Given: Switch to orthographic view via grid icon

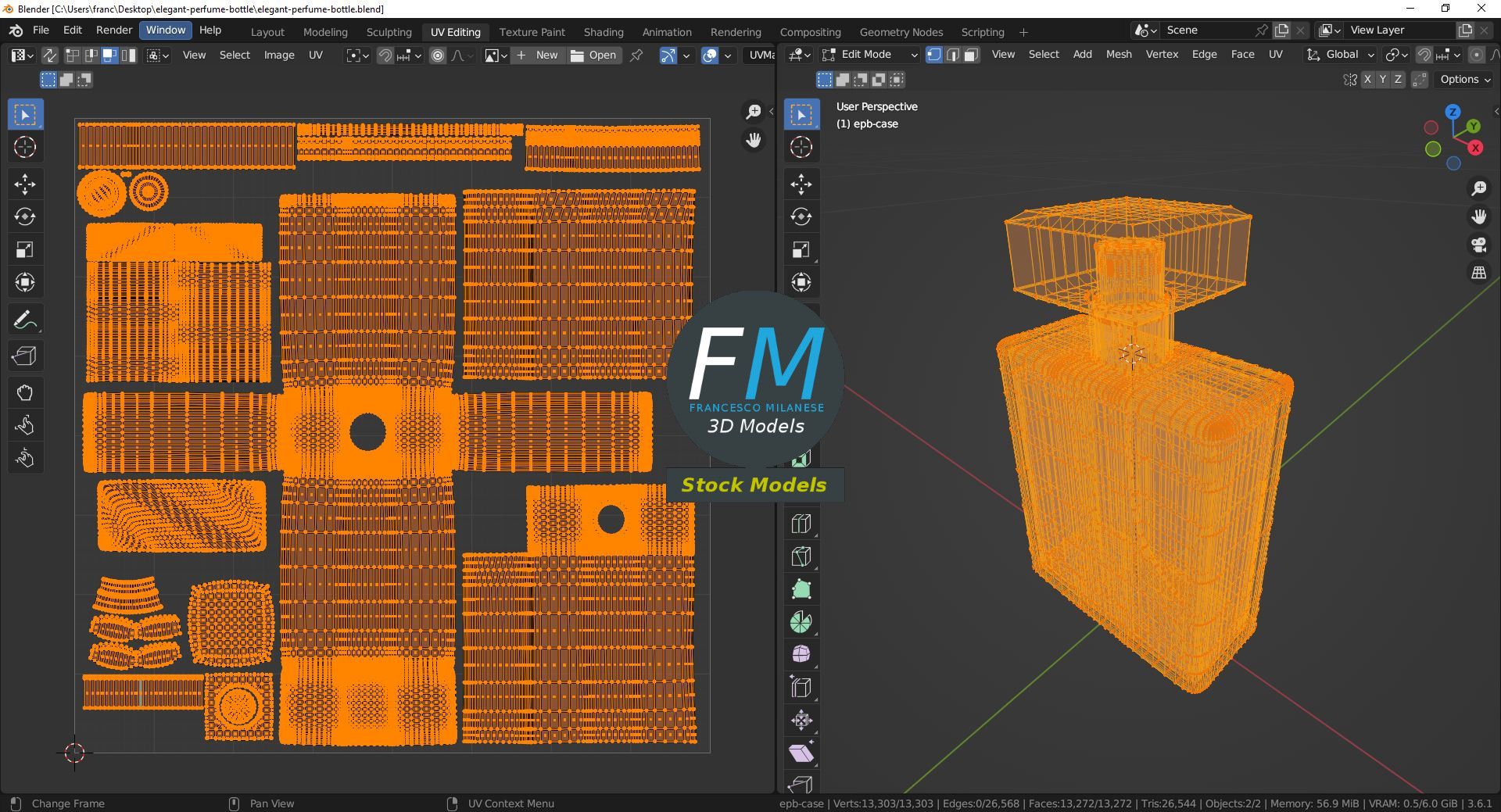Looking at the screenshot, I should 1478,274.
